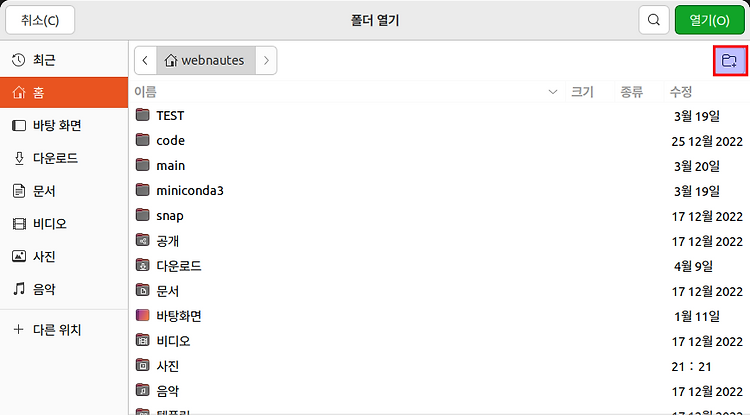Click the code folder icon
The height and width of the screenshot is (415, 750).
(x=143, y=140)
